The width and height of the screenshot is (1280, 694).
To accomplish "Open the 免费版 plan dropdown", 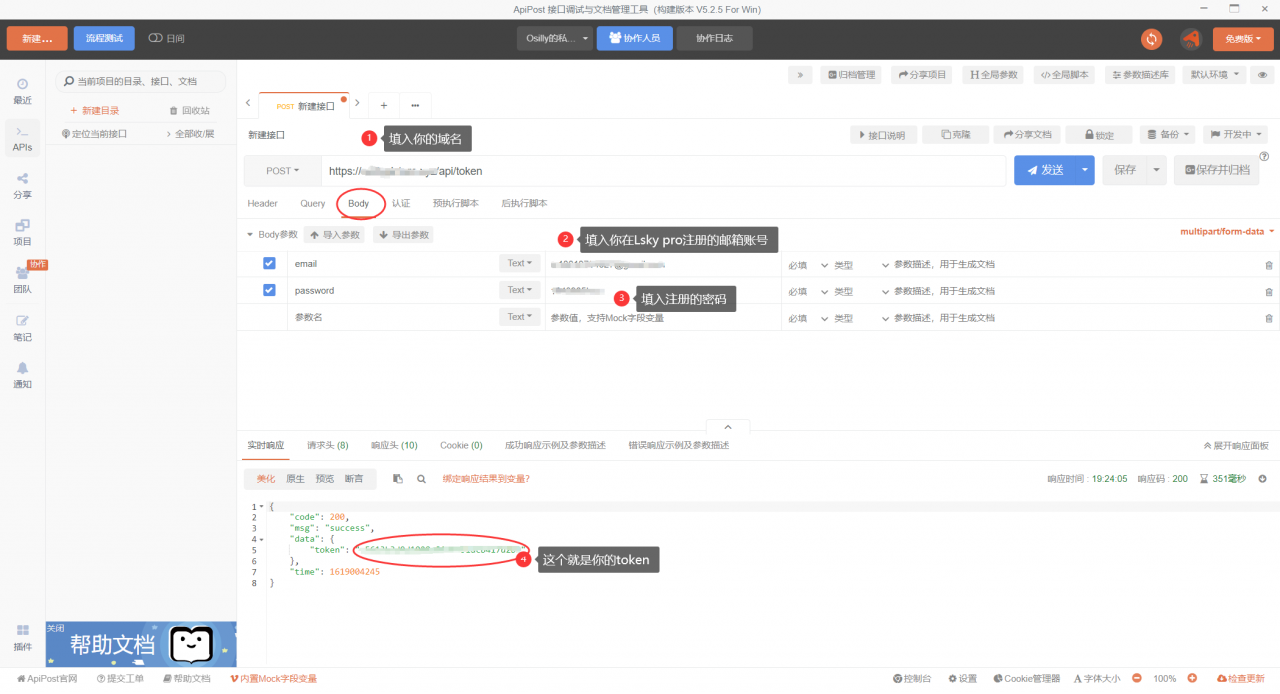I will (1243, 38).
